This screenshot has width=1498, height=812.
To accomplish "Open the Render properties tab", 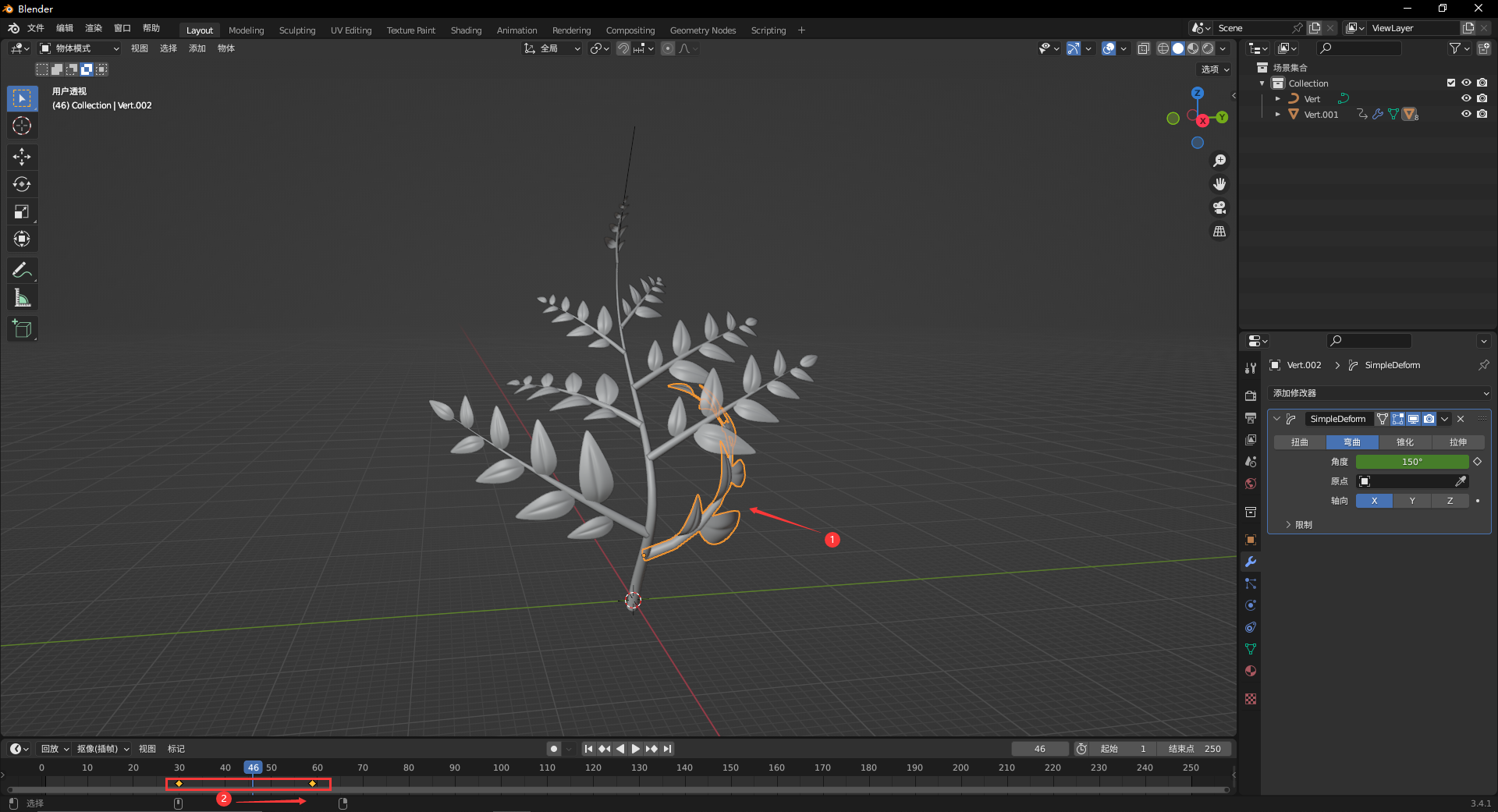I will (1251, 396).
